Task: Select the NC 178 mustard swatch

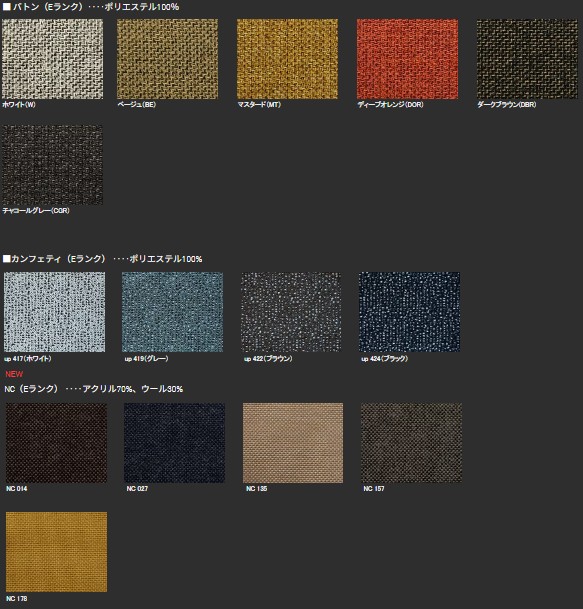Action: click(56, 552)
